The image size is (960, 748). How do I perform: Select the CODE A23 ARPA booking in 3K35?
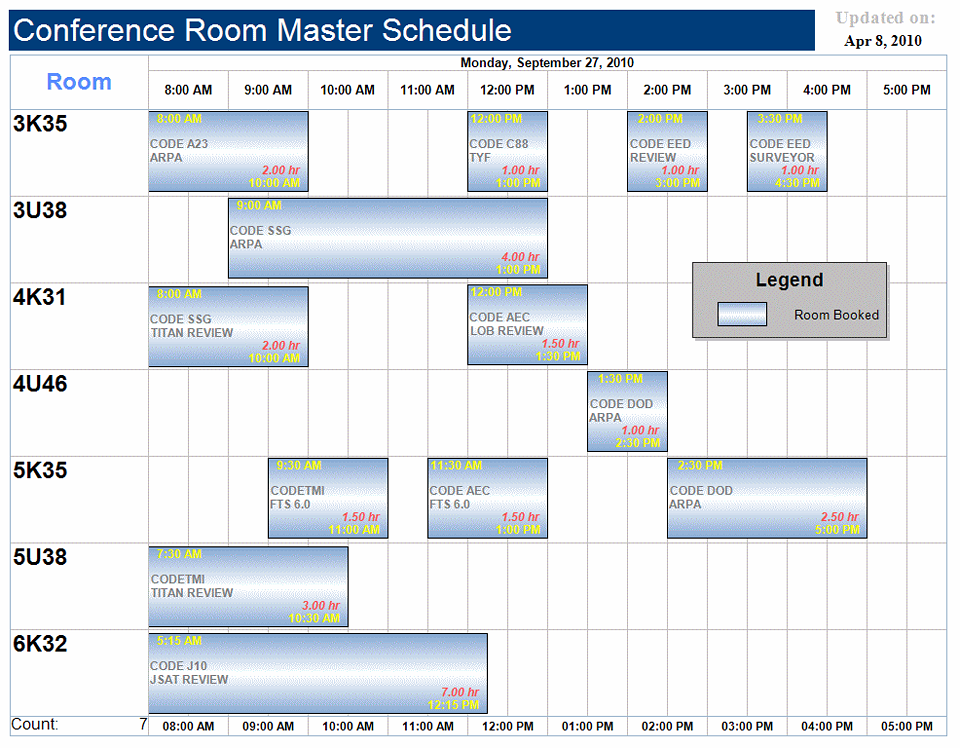tap(228, 151)
